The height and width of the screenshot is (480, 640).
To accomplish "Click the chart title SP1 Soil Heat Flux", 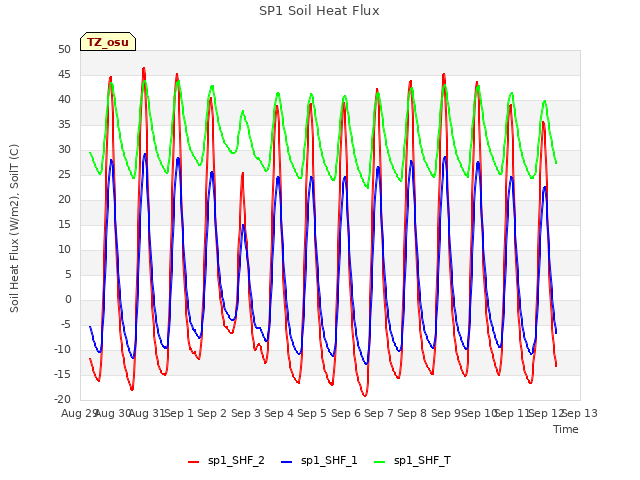I will tap(319, 11).
